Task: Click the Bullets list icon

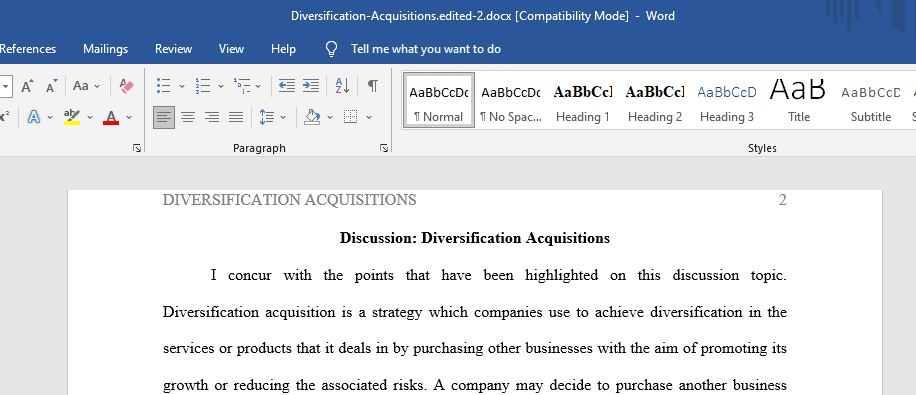Action: pos(164,86)
